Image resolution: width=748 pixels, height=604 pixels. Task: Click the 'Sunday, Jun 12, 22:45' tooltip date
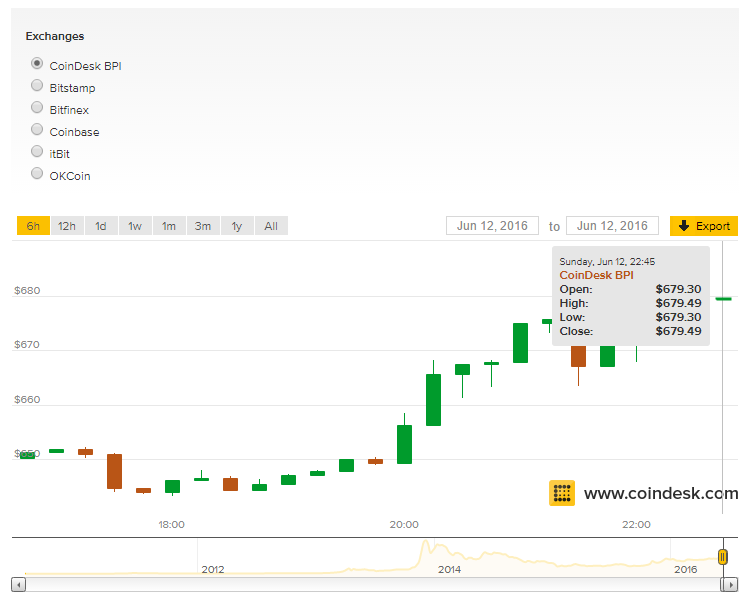[607, 261]
